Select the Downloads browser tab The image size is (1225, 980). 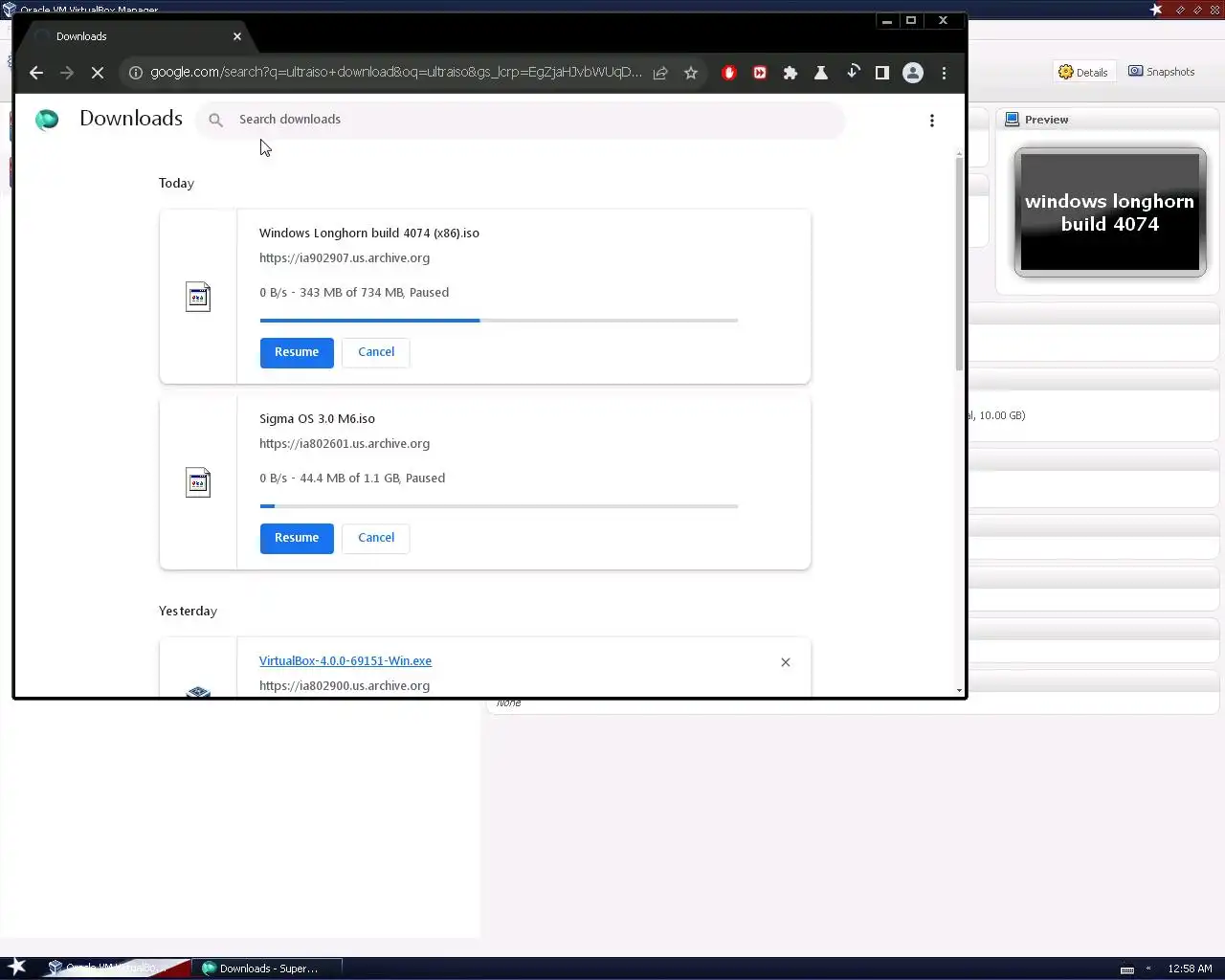click(x=136, y=36)
